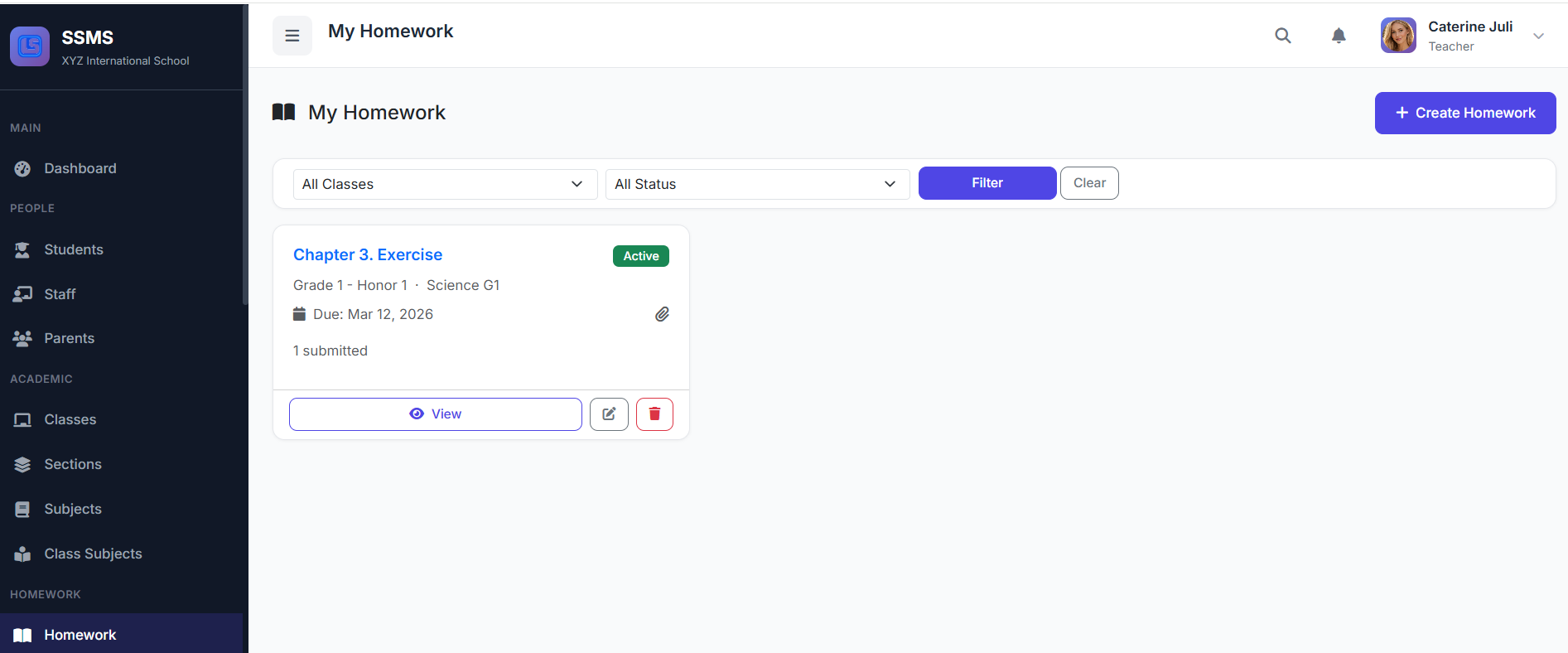Expand the All Status dropdown
The height and width of the screenshot is (653, 1568).
[x=757, y=184]
